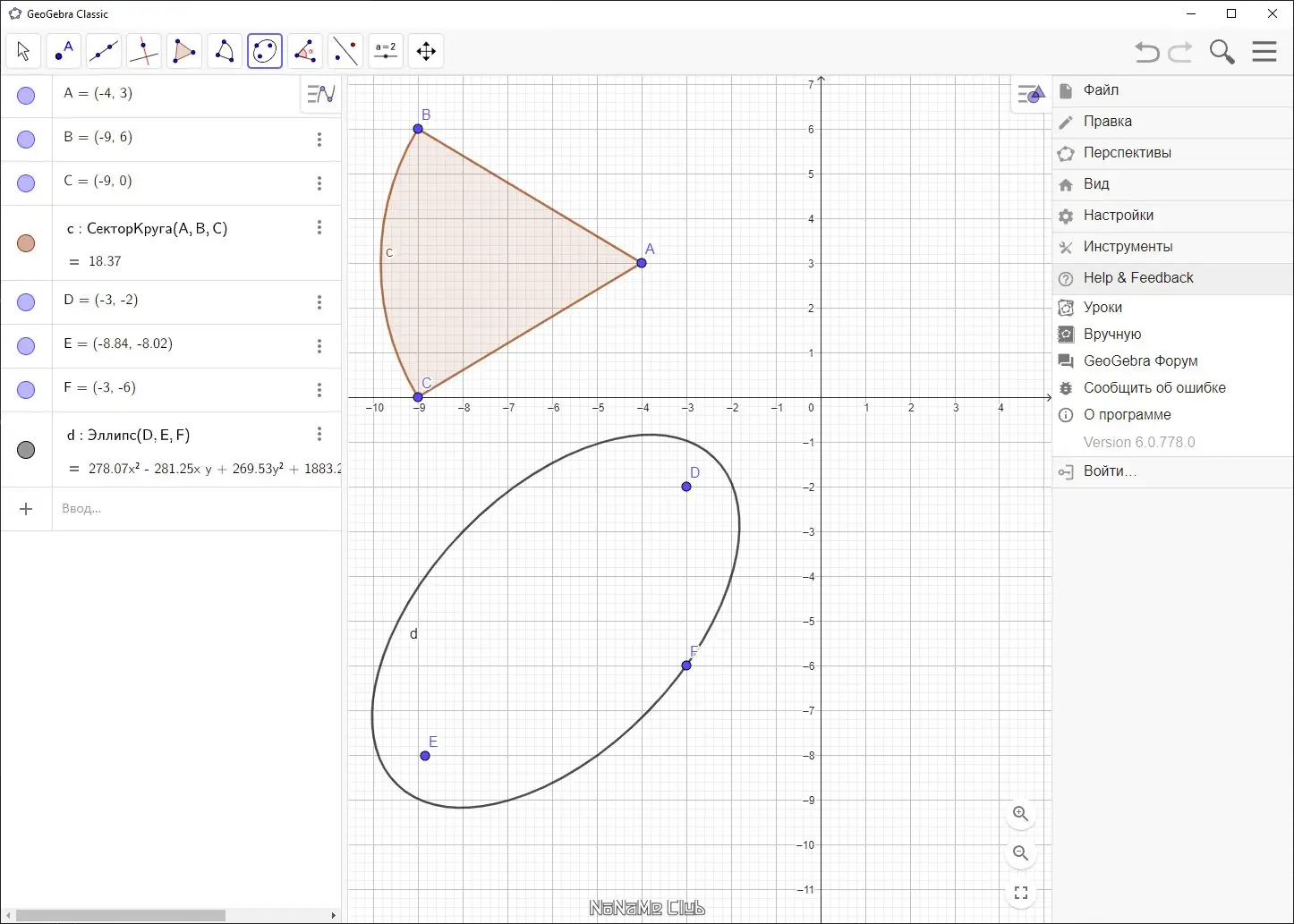
Task: Toggle visibility of sector c
Action: (26, 243)
